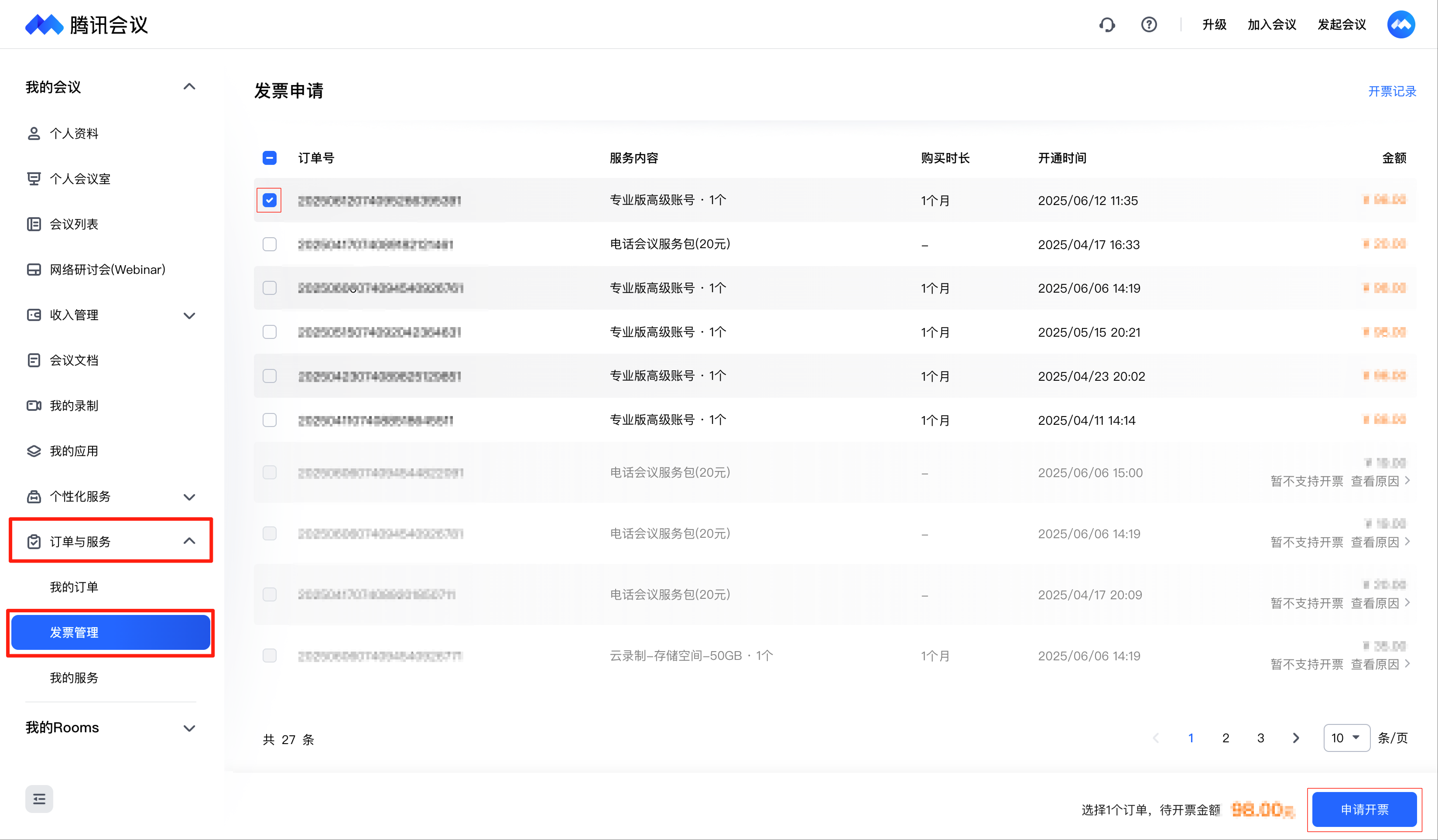Collapse the 我的会议 section chevron
The width and height of the screenshot is (1438, 840).
189,87
